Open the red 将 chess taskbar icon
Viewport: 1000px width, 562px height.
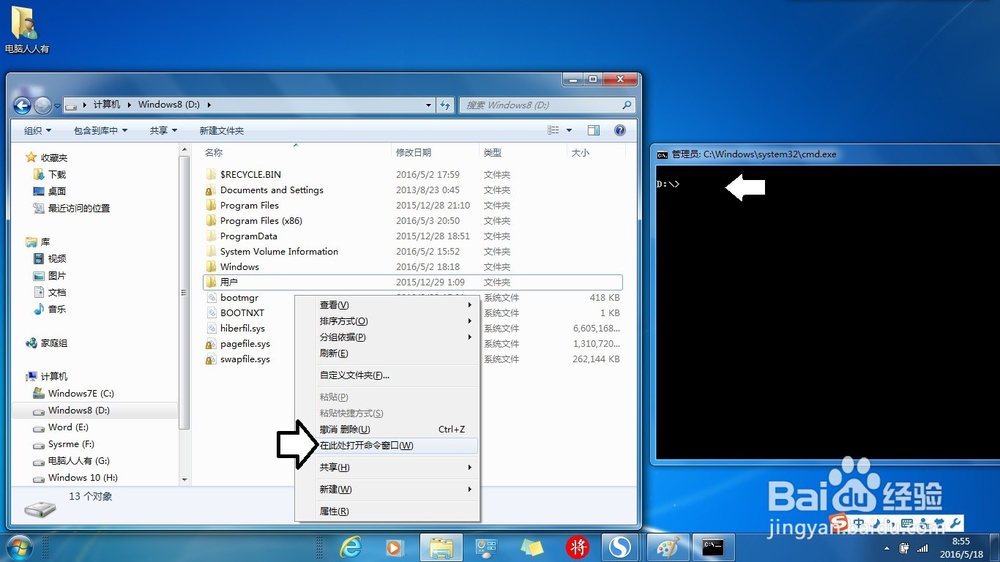(x=577, y=547)
